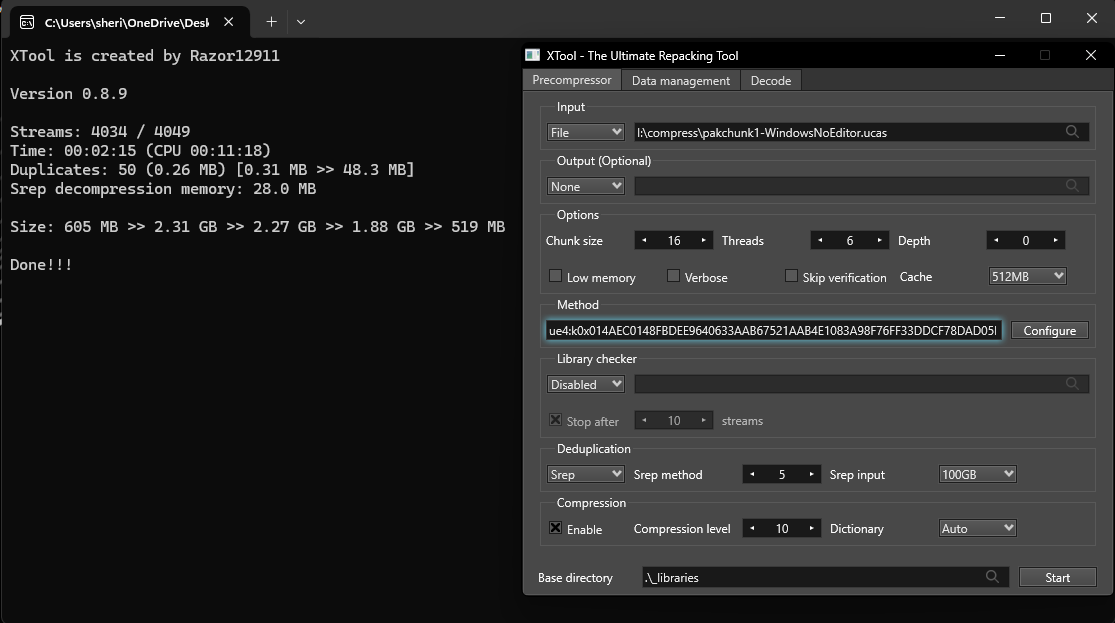Image resolution: width=1115 pixels, height=623 pixels.
Task: Click the search icon in Library checker field
Action: coord(1072,384)
